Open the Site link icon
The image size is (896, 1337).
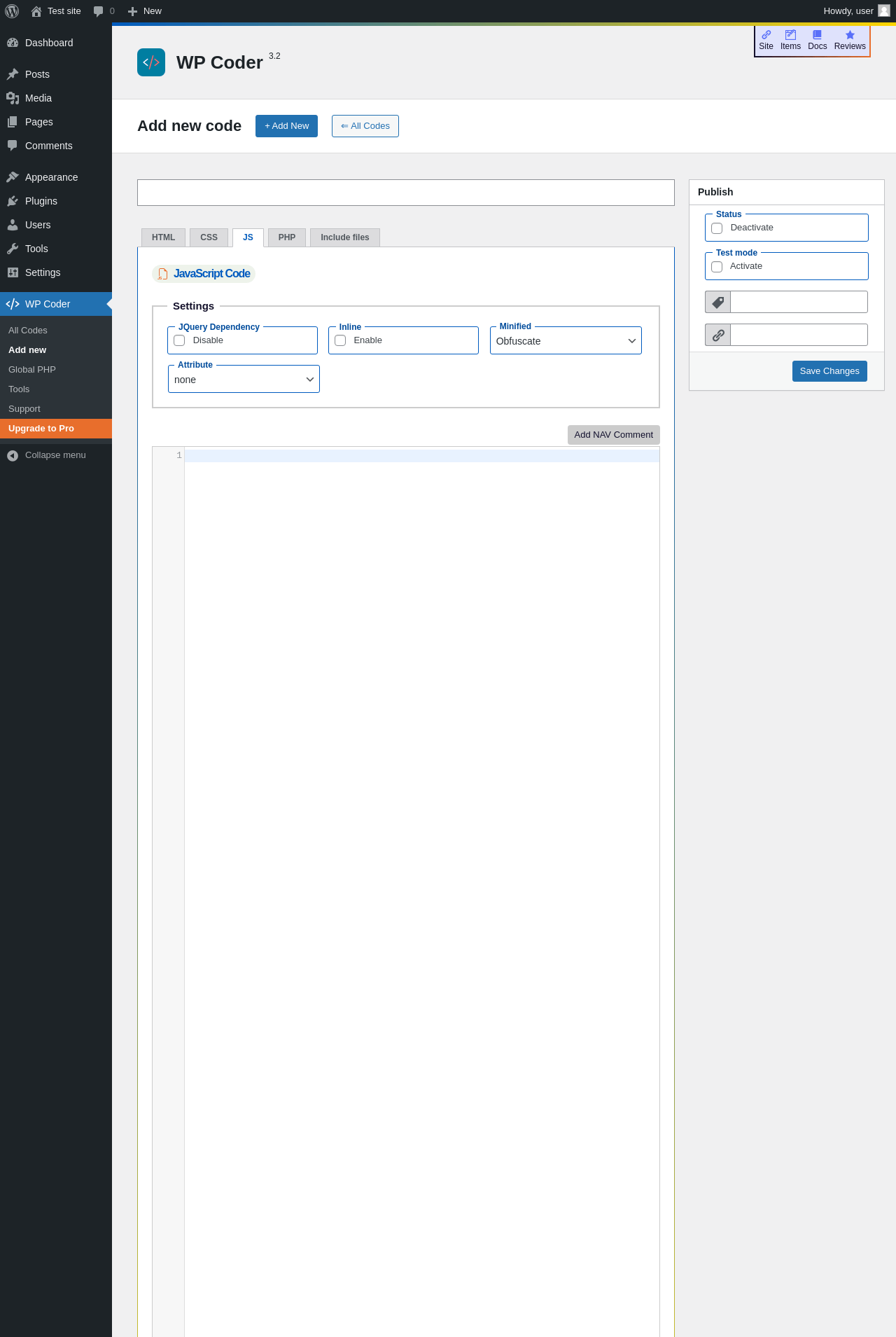766,34
